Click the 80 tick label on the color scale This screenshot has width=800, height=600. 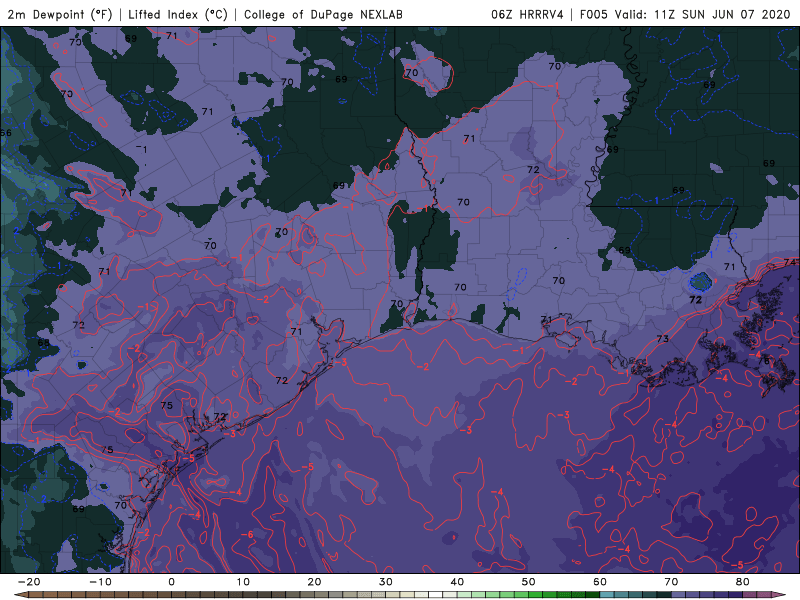click(x=743, y=582)
